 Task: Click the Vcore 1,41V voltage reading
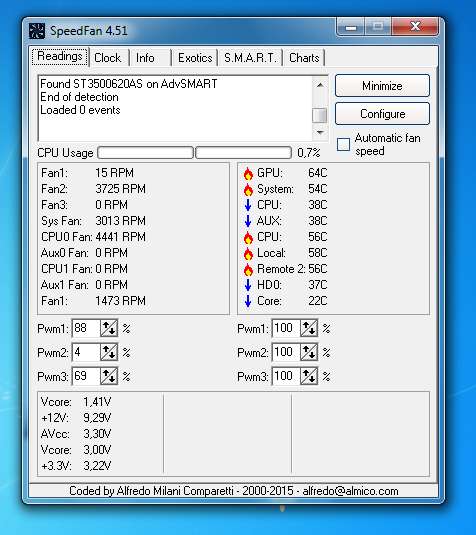[x=76, y=402]
